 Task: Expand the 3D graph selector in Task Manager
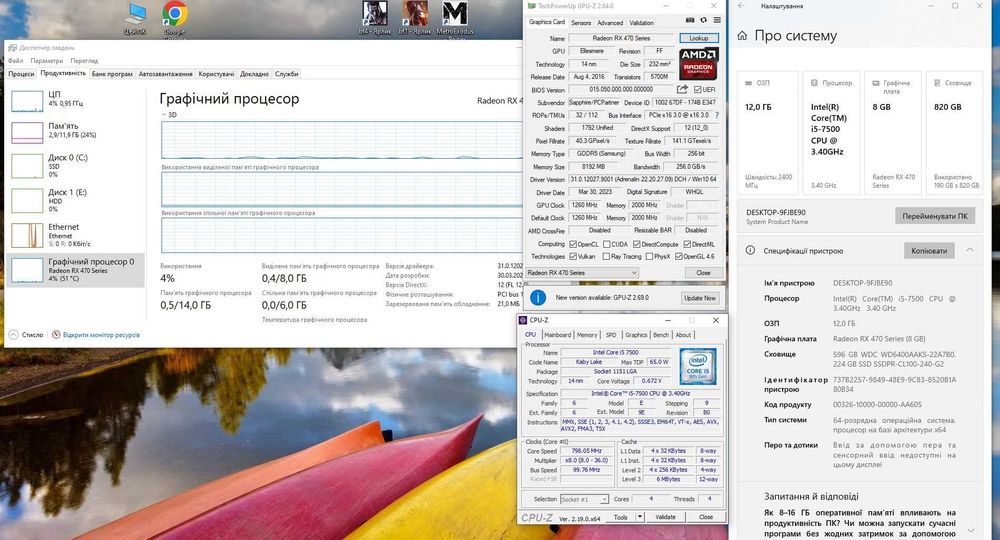164,115
